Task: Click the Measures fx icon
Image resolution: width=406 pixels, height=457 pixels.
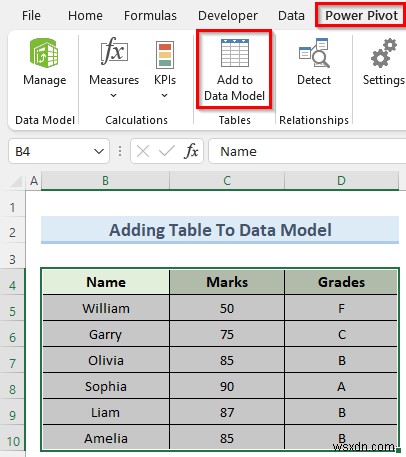Action: pyautogui.click(x=114, y=51)
